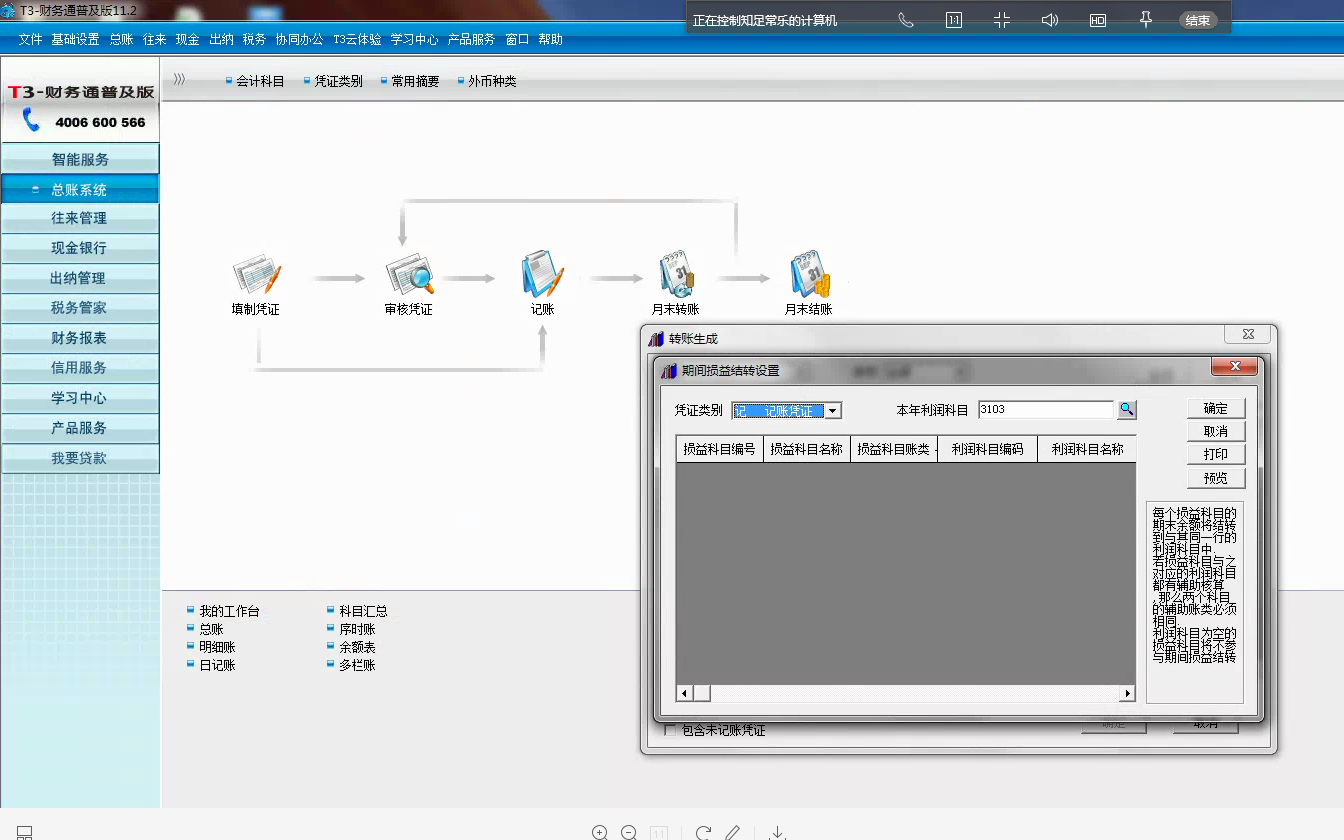
Task: Select 总账系统 in the sidebar
Action: (x=80, y=189)
